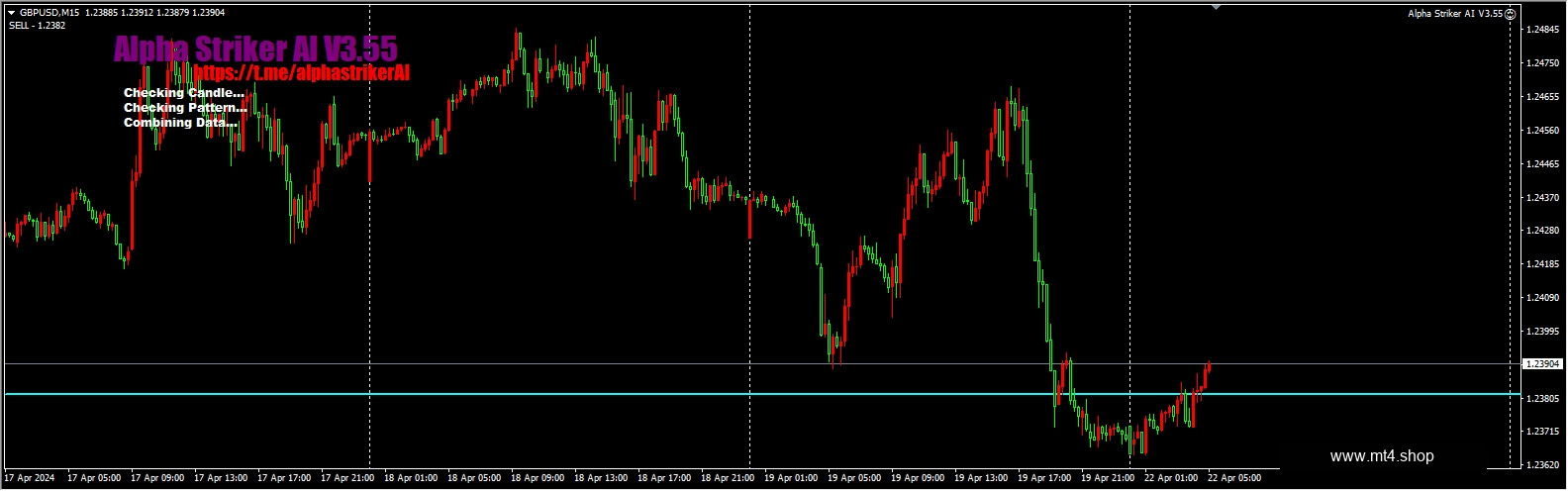Viewport: 1568px width, 491px height.
Task: Click the 1.24655 price scale label
Action: point(1542,97)
